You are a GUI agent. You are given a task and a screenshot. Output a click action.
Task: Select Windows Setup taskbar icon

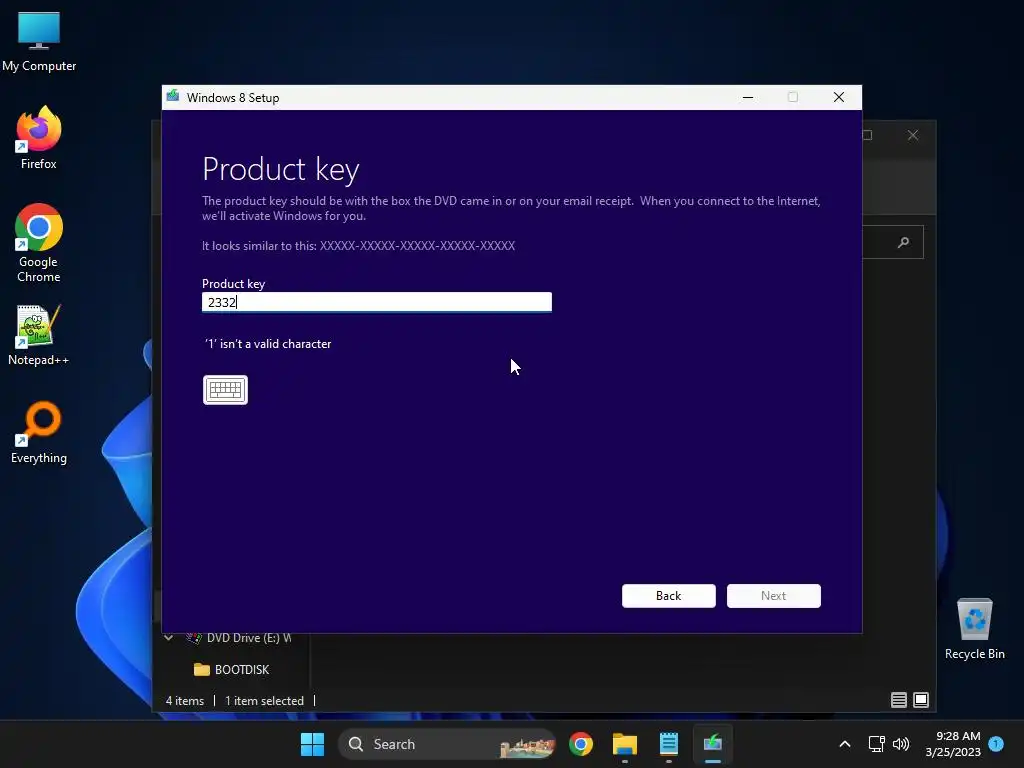[x=712, y=744]
